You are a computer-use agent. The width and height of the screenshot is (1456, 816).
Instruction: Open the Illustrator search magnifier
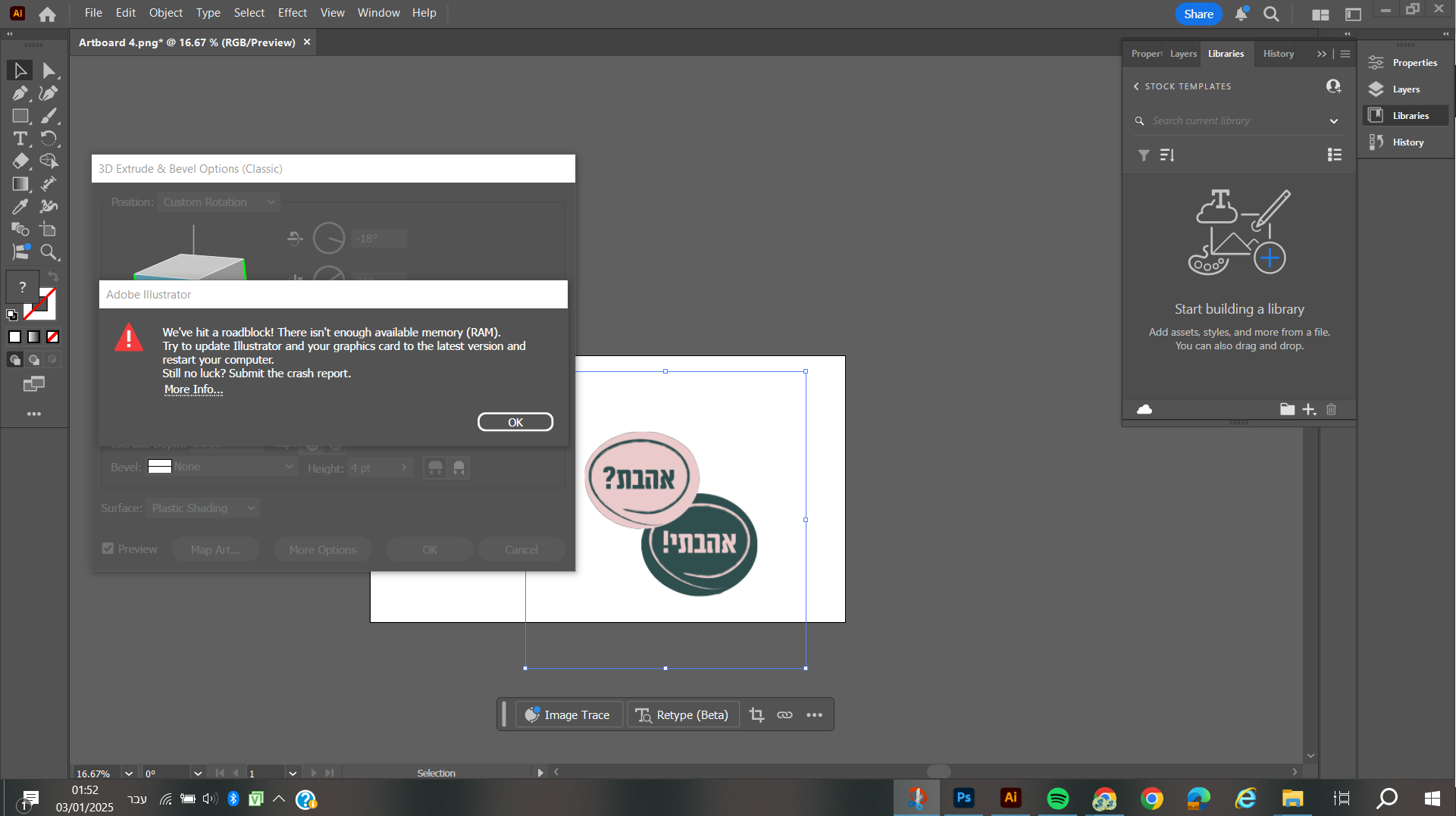(x=1272, y=14)
